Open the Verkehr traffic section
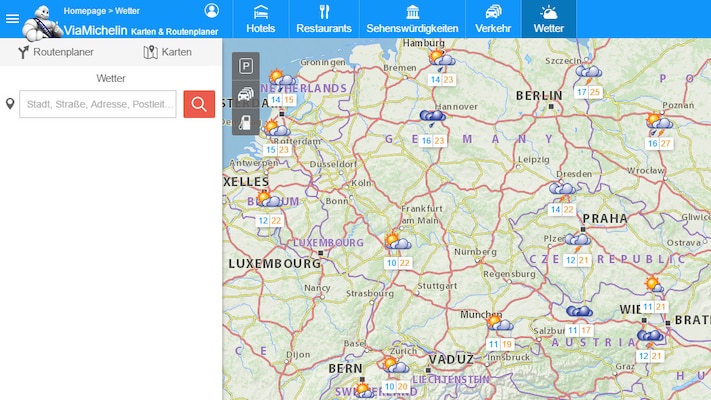The height and width of the screenshot is (400, 711). (x=493, y=19)
